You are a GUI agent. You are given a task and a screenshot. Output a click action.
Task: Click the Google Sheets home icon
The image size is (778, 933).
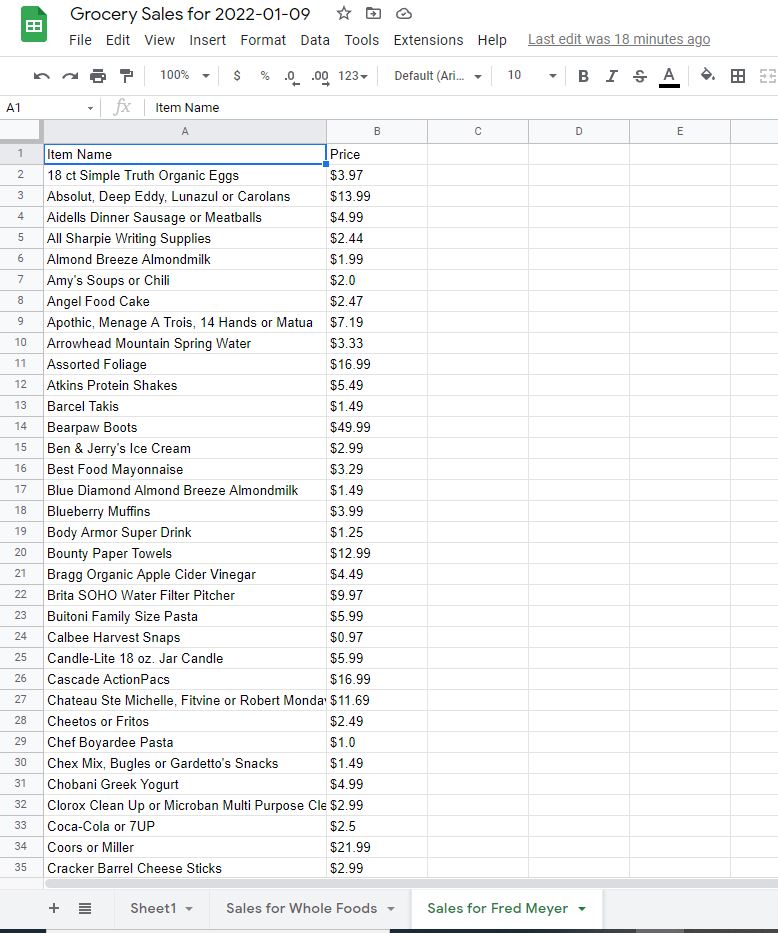tap(34, 24)
